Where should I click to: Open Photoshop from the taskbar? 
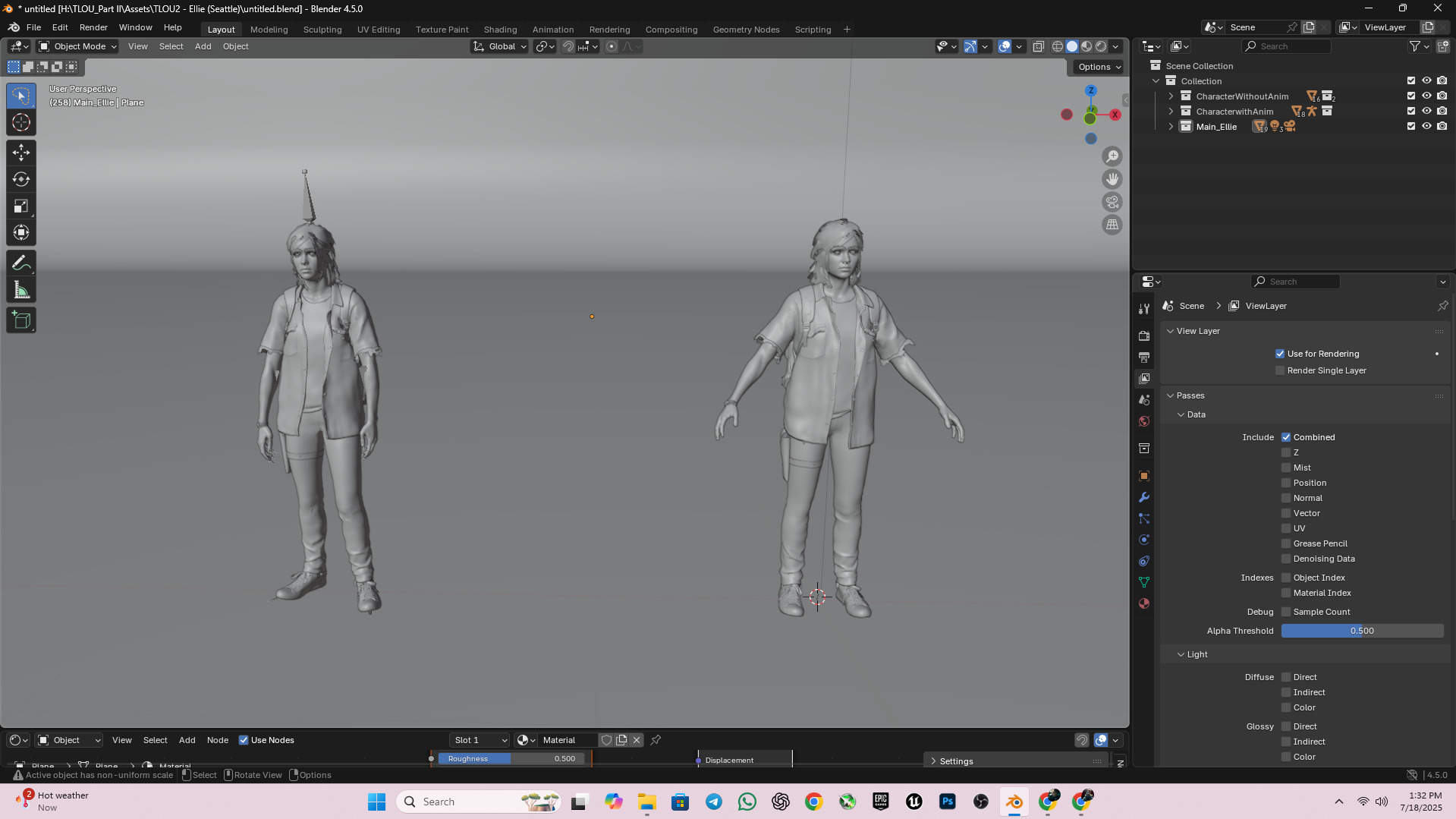947,802
